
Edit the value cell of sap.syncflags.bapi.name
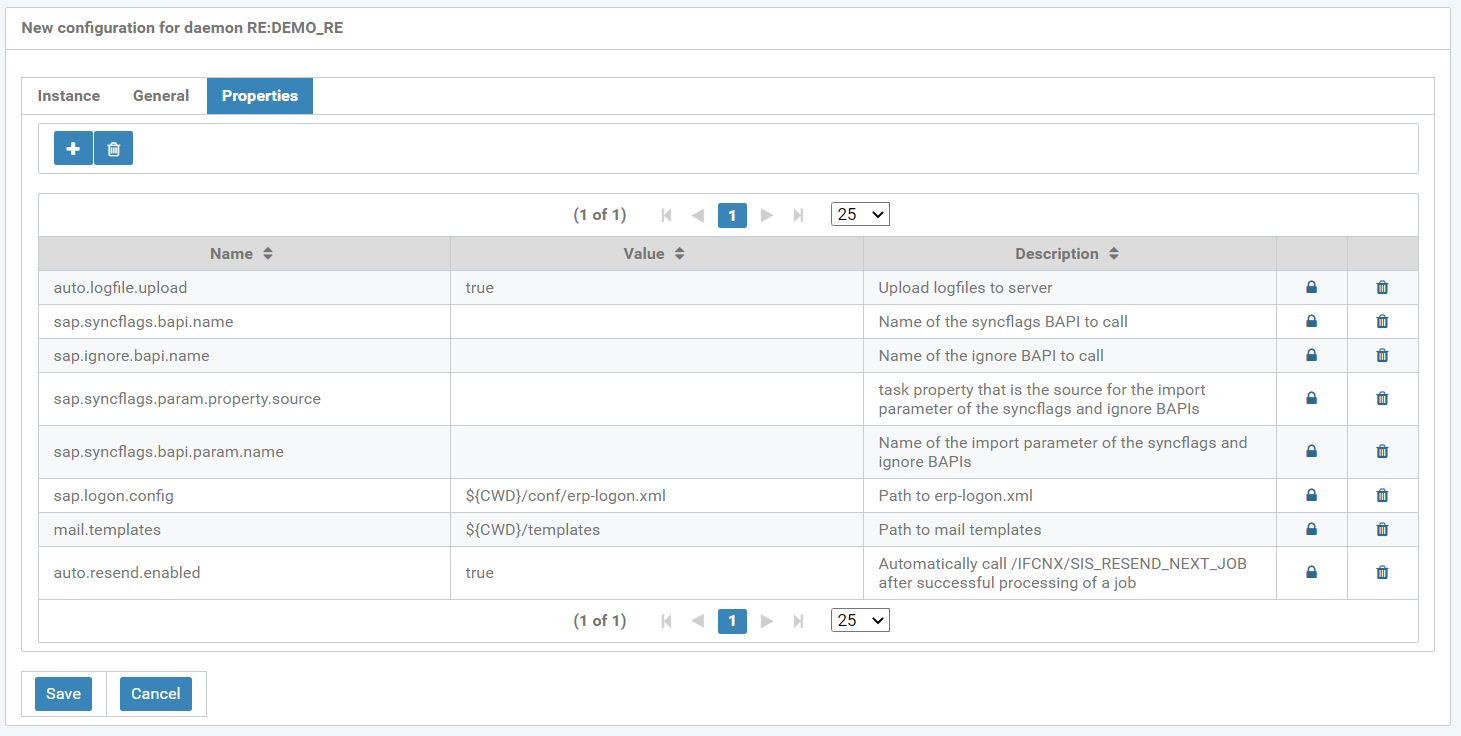tap(656, 322)
